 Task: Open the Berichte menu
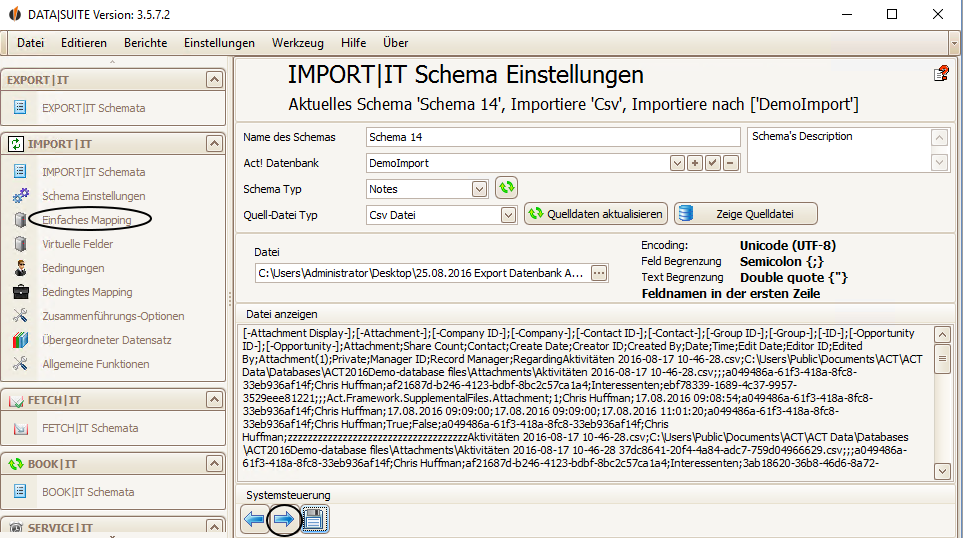click(x=146, y=43)
